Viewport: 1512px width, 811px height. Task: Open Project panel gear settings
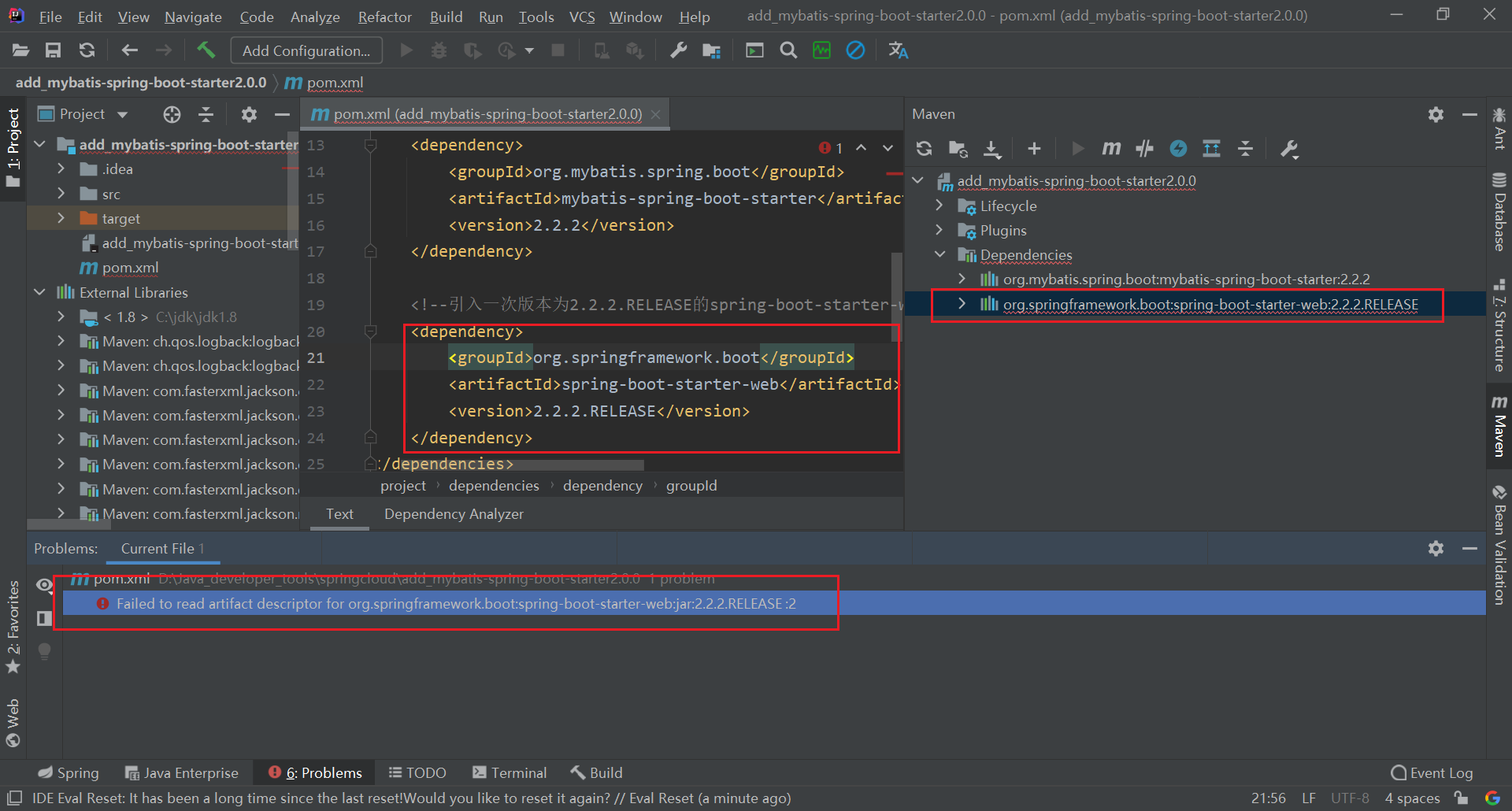pyautogui.click(x=249, y=115)
